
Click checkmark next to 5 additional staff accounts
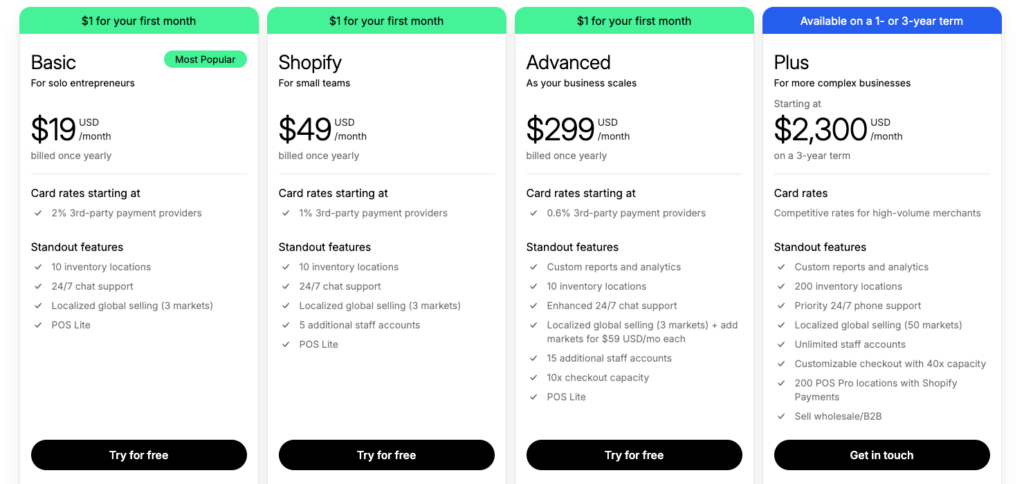click(x=286, y=325)
